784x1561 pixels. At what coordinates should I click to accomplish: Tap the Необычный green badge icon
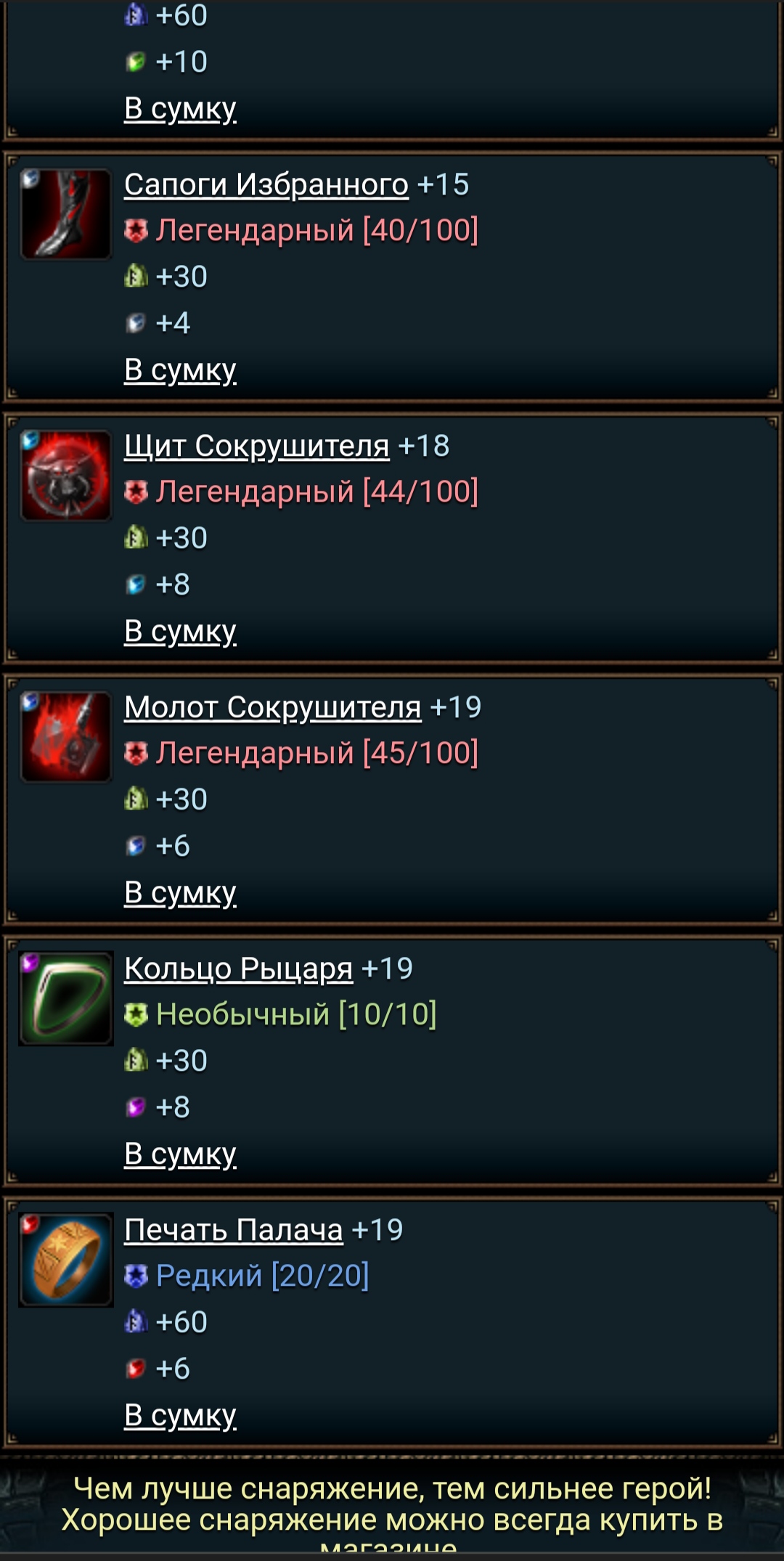click(x=136, y=1015)
